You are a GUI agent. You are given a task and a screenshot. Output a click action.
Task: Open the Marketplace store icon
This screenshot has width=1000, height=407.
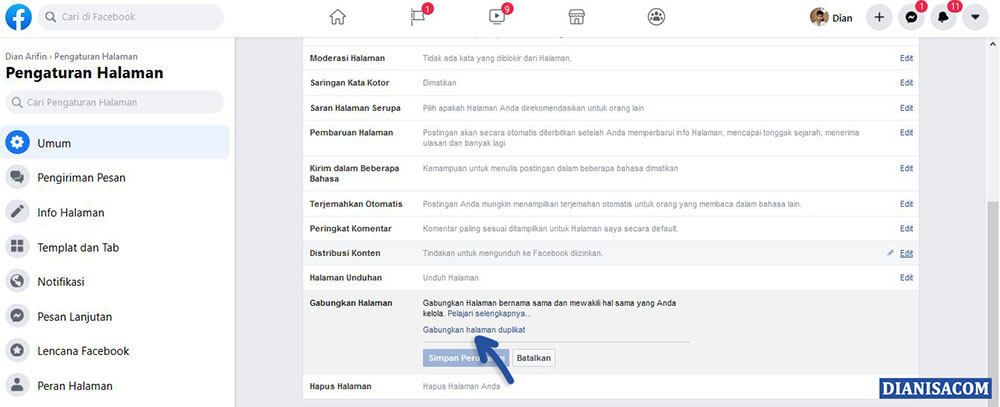coord(577,17)
